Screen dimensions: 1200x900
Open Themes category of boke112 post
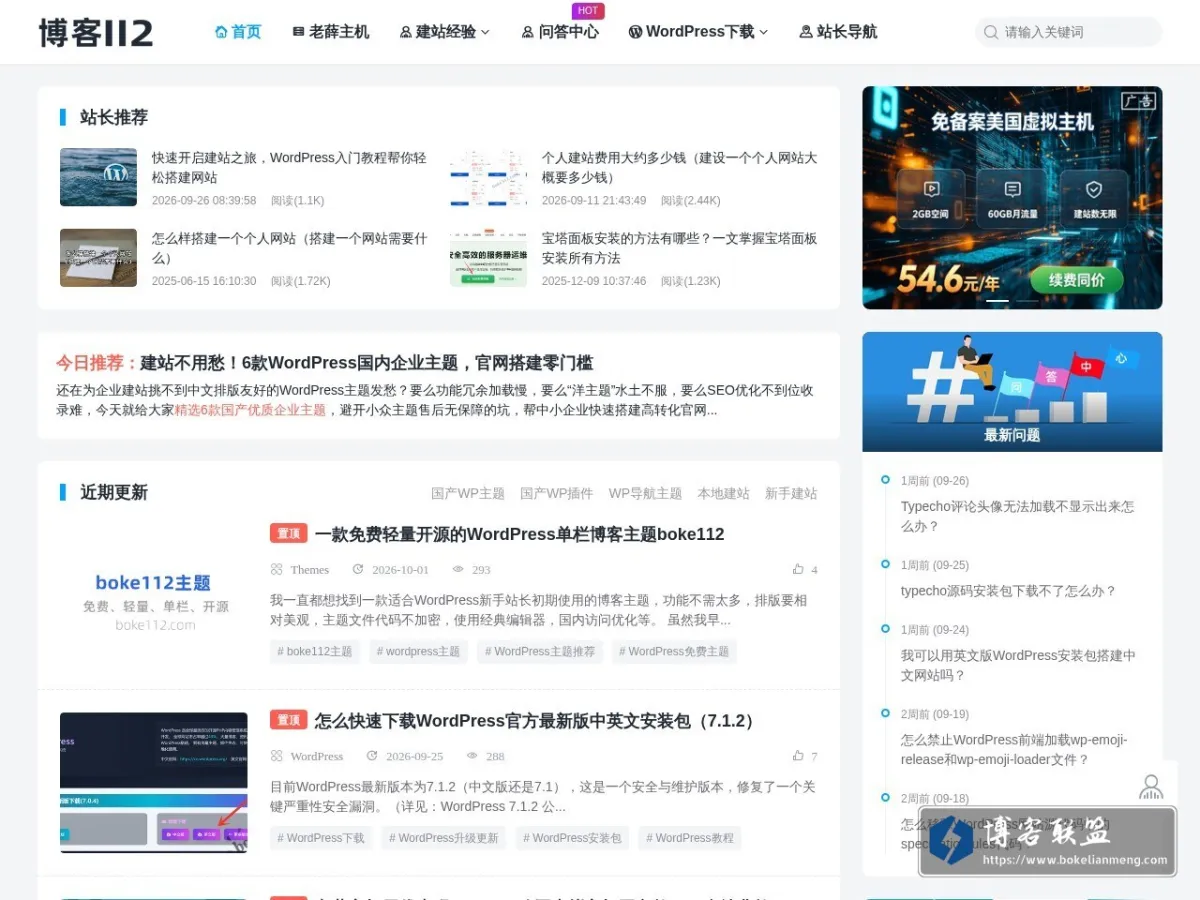click(309, 569)
